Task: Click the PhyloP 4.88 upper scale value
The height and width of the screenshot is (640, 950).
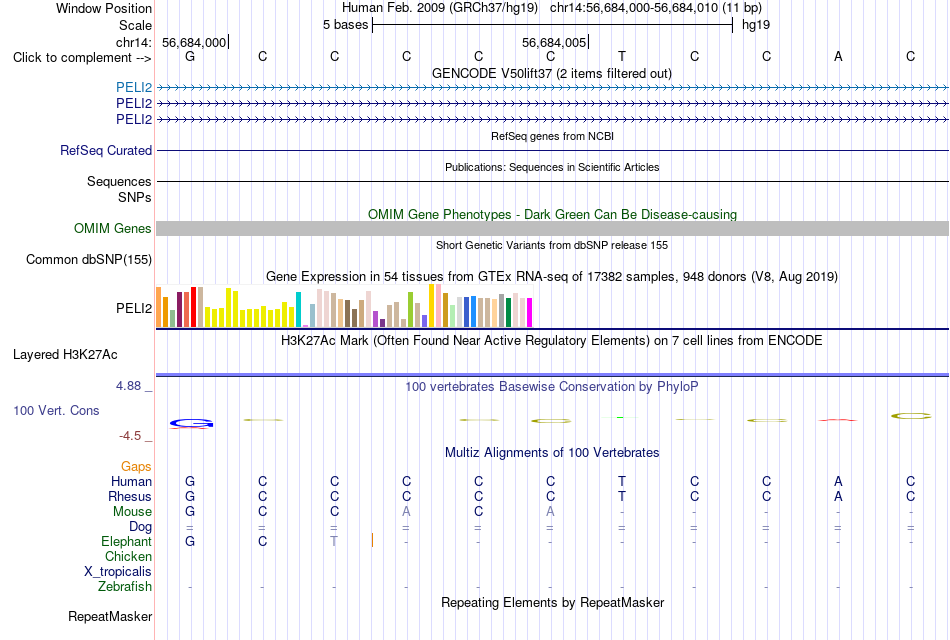Action: click(129, 386)
